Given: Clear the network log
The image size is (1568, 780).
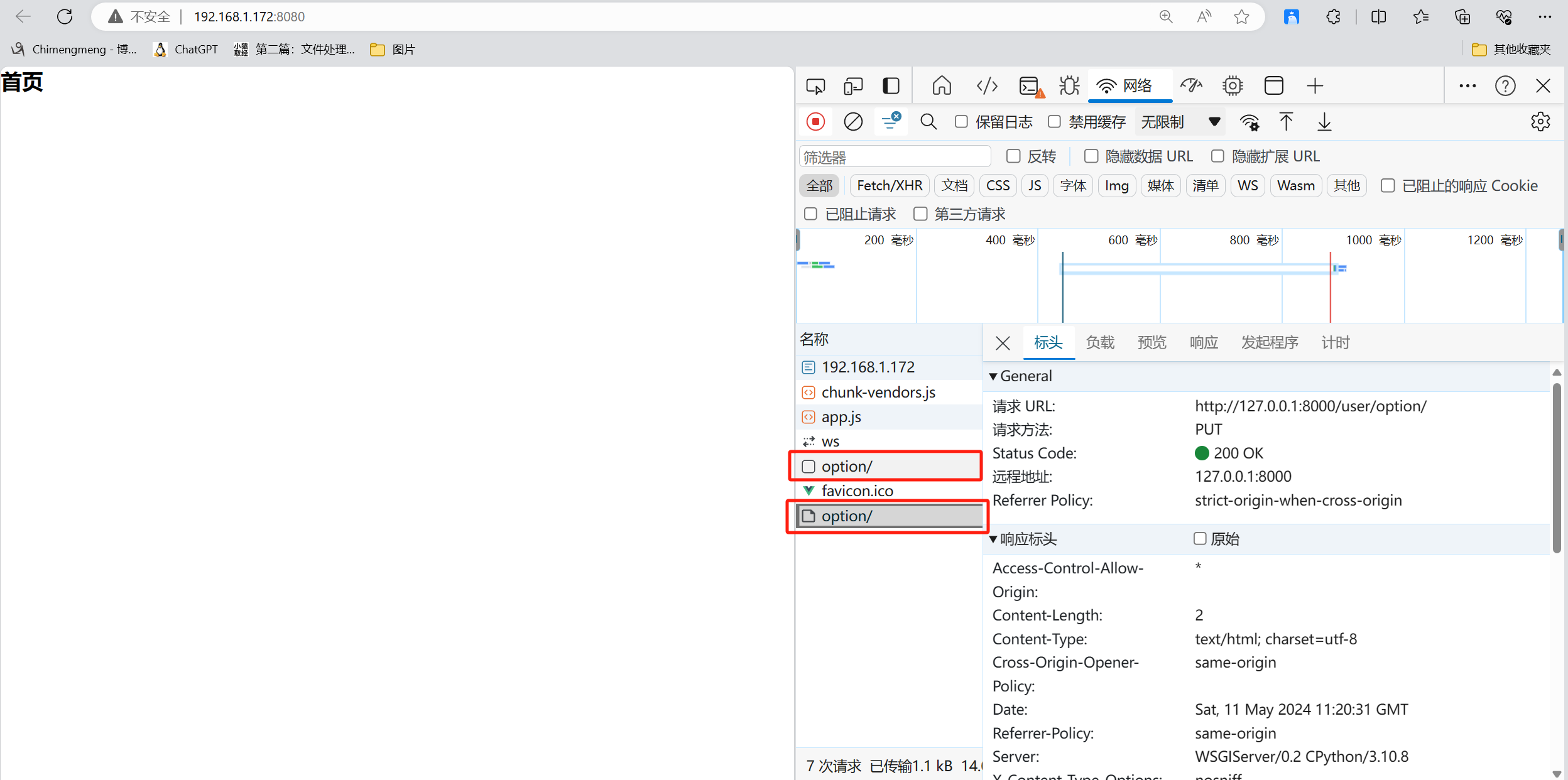Looking at the screenshot, I should pyautogui.click(x=853, y=121).
